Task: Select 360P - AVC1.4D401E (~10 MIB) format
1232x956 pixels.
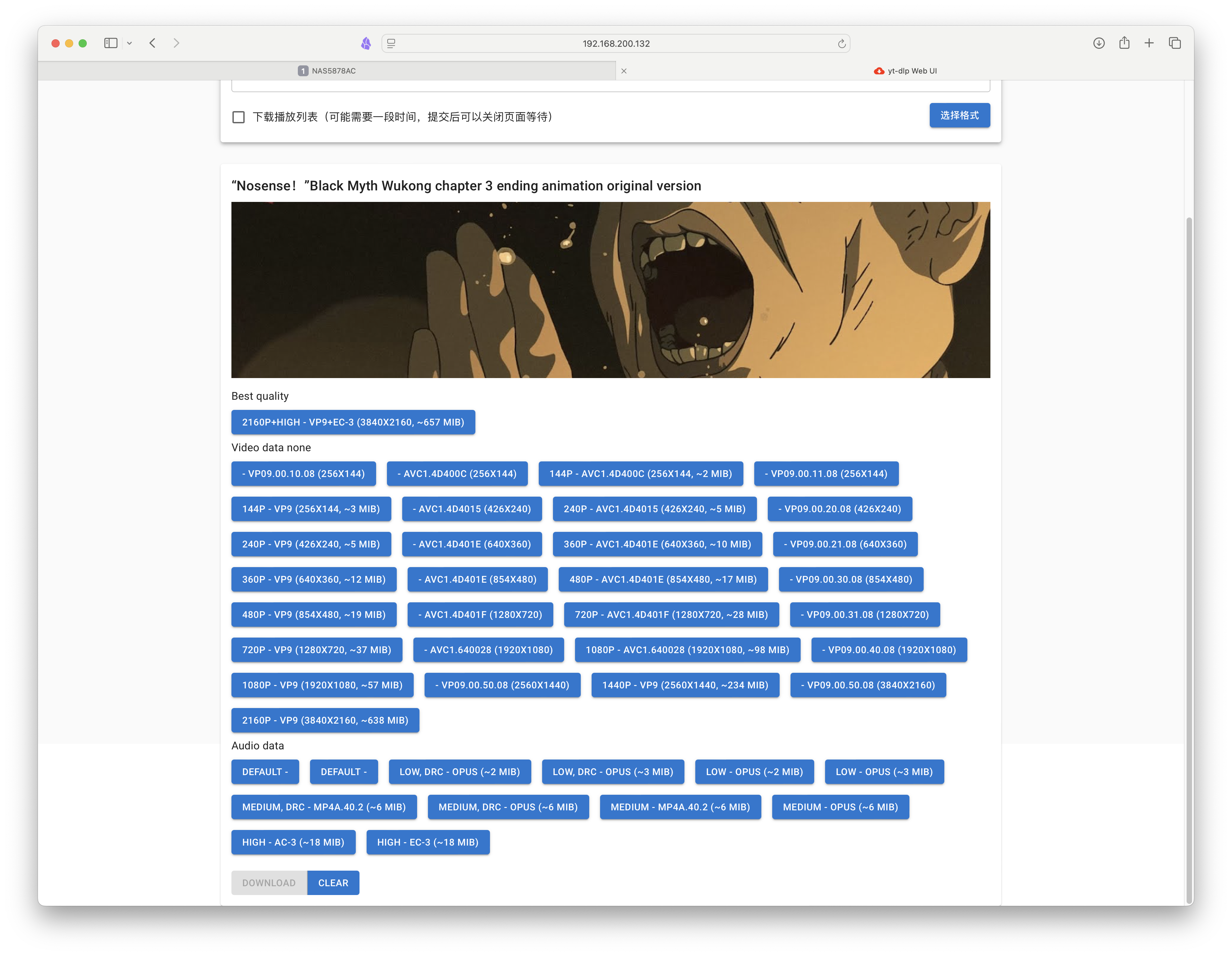Action: tap(658, 544)
